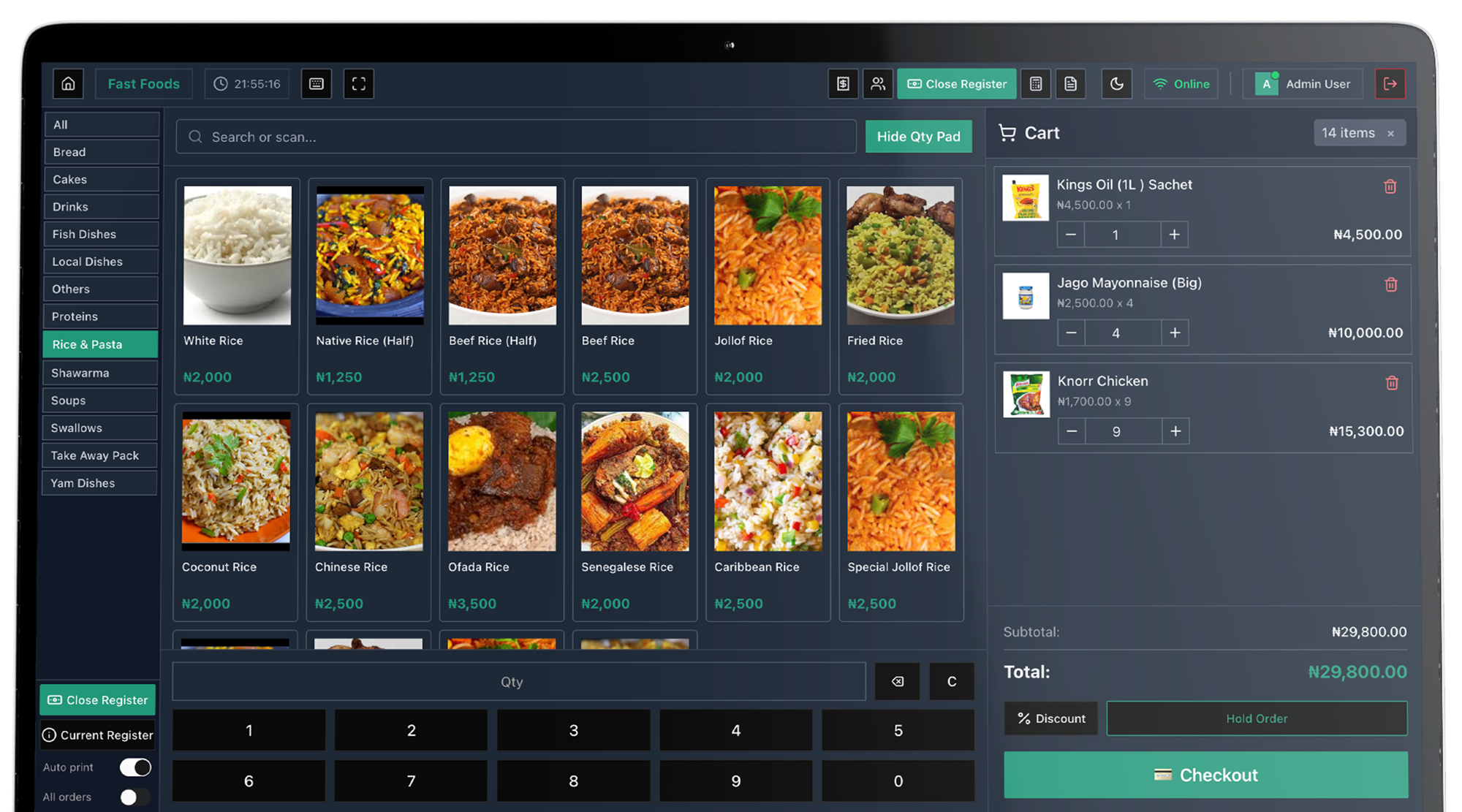The width and height of the screenshot is (1462, 812).
Task: Open the on-screen keyboard icon
Action: [x=317, y=84]
